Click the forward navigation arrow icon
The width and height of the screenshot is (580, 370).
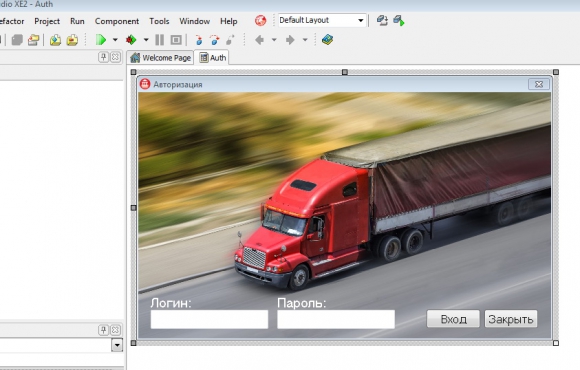pyautogui.click(x=290, y=40)
